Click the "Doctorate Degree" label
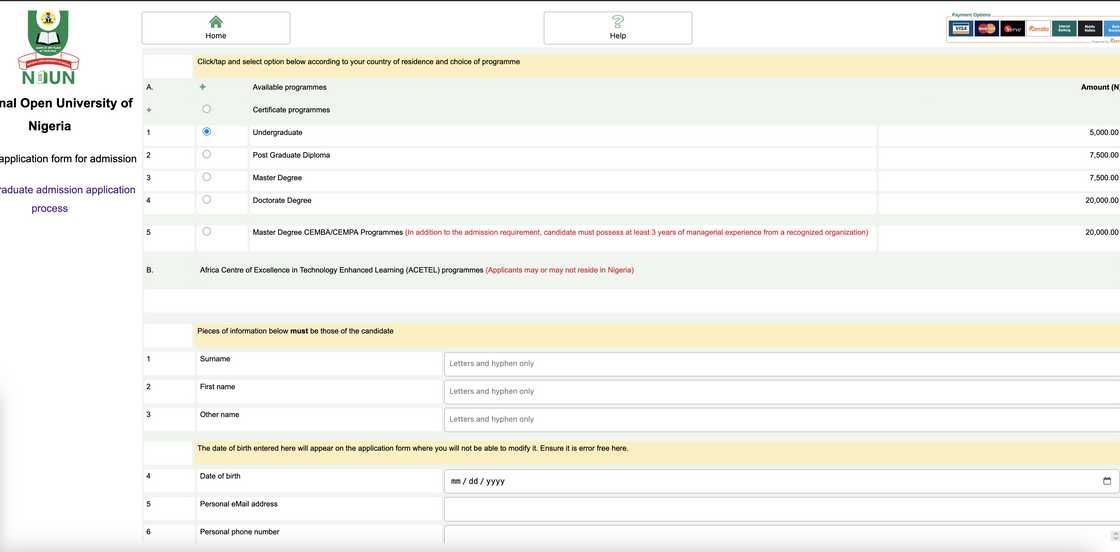Image resolution: width=1120 pixels, height=552 pixels. 282,200
